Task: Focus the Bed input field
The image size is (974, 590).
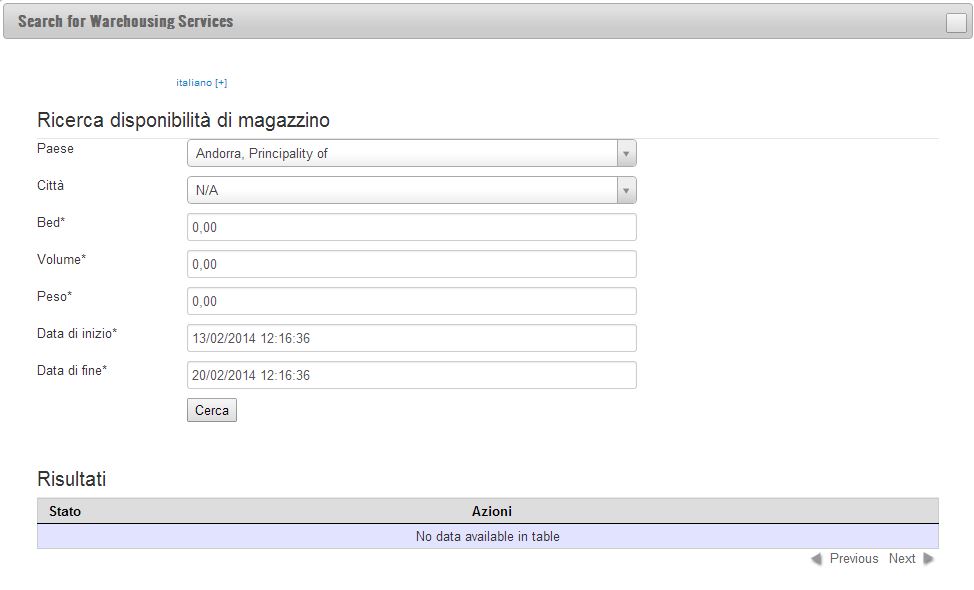Action: pos(411,227)
